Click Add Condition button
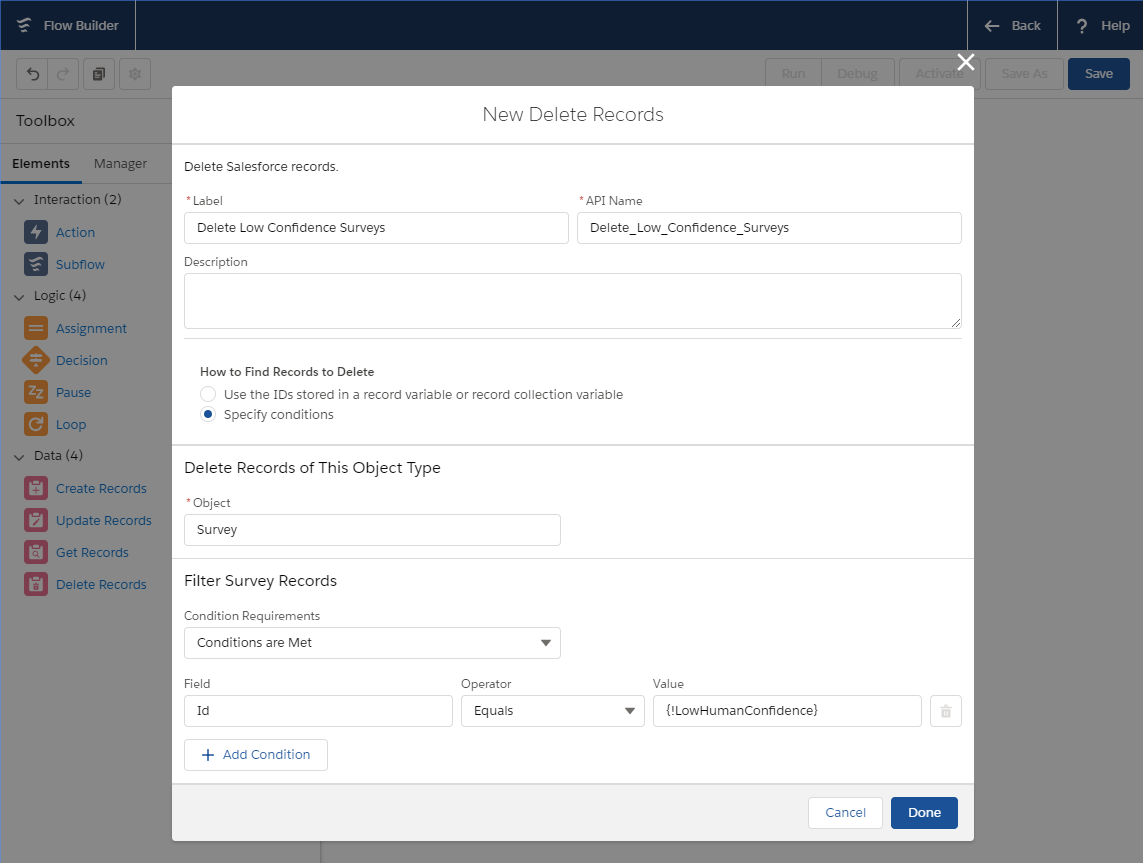This screenshot has height=863, width=1143. 256,755
